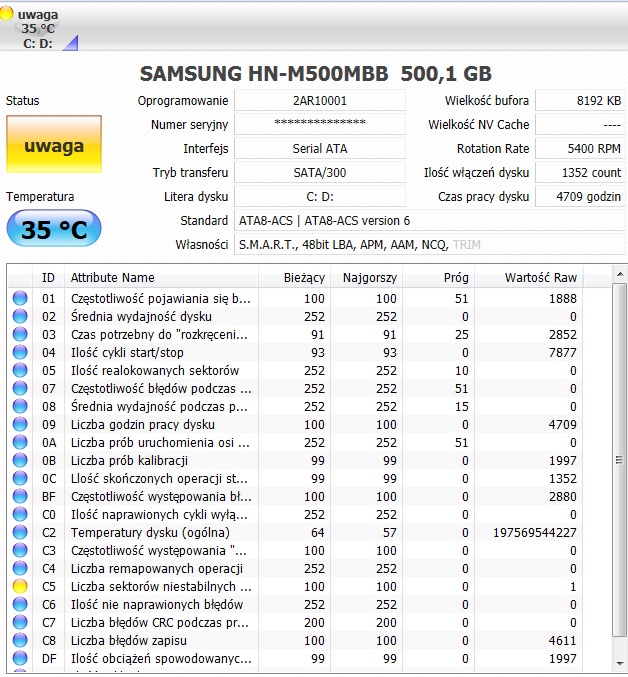This screenshot has width=628, height=677.
Task: Click the empty NV Cache size field
Action: [x=580, y=124]
